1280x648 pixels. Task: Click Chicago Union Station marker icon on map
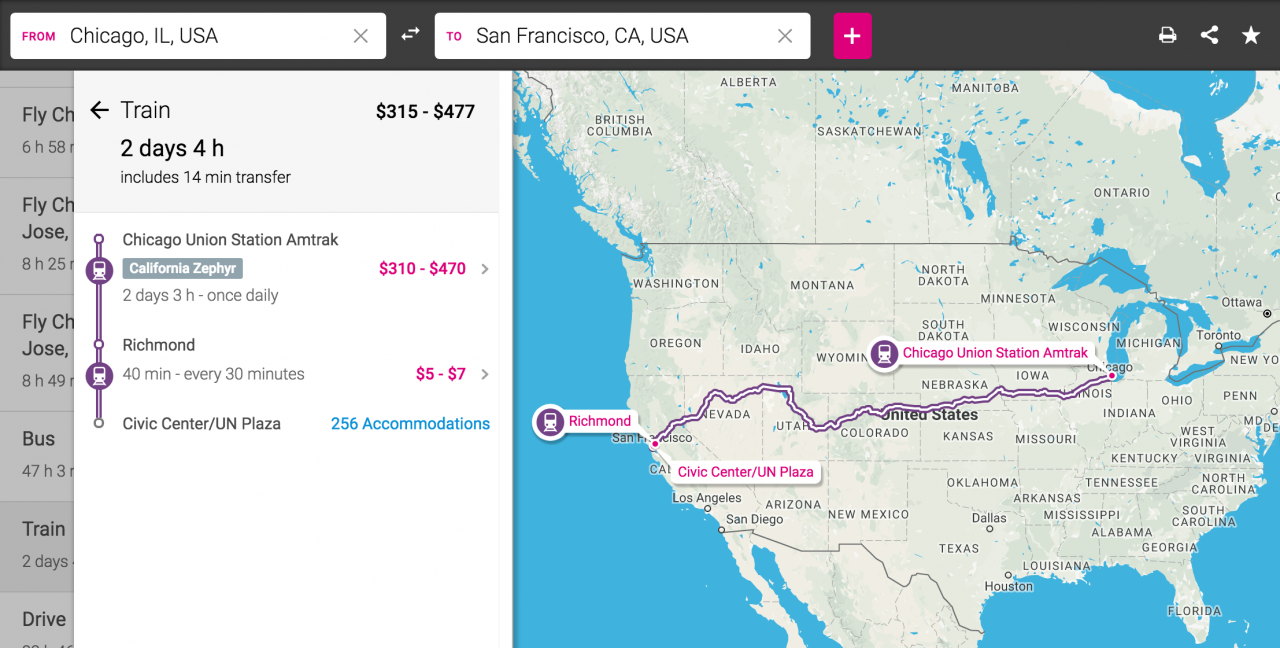(884, 353)
